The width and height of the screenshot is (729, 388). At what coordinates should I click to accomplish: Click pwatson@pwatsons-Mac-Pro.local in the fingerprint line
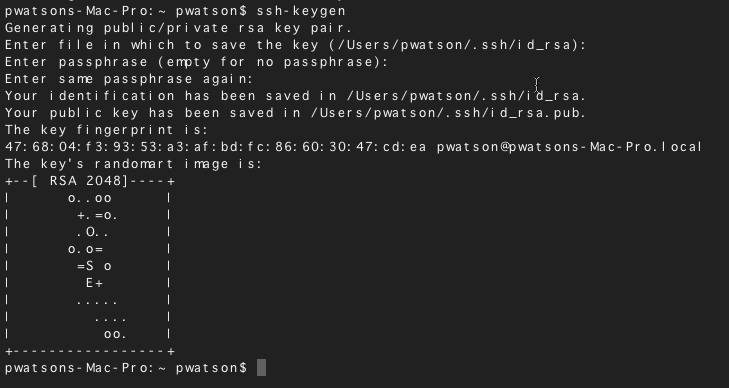point(570,147)
